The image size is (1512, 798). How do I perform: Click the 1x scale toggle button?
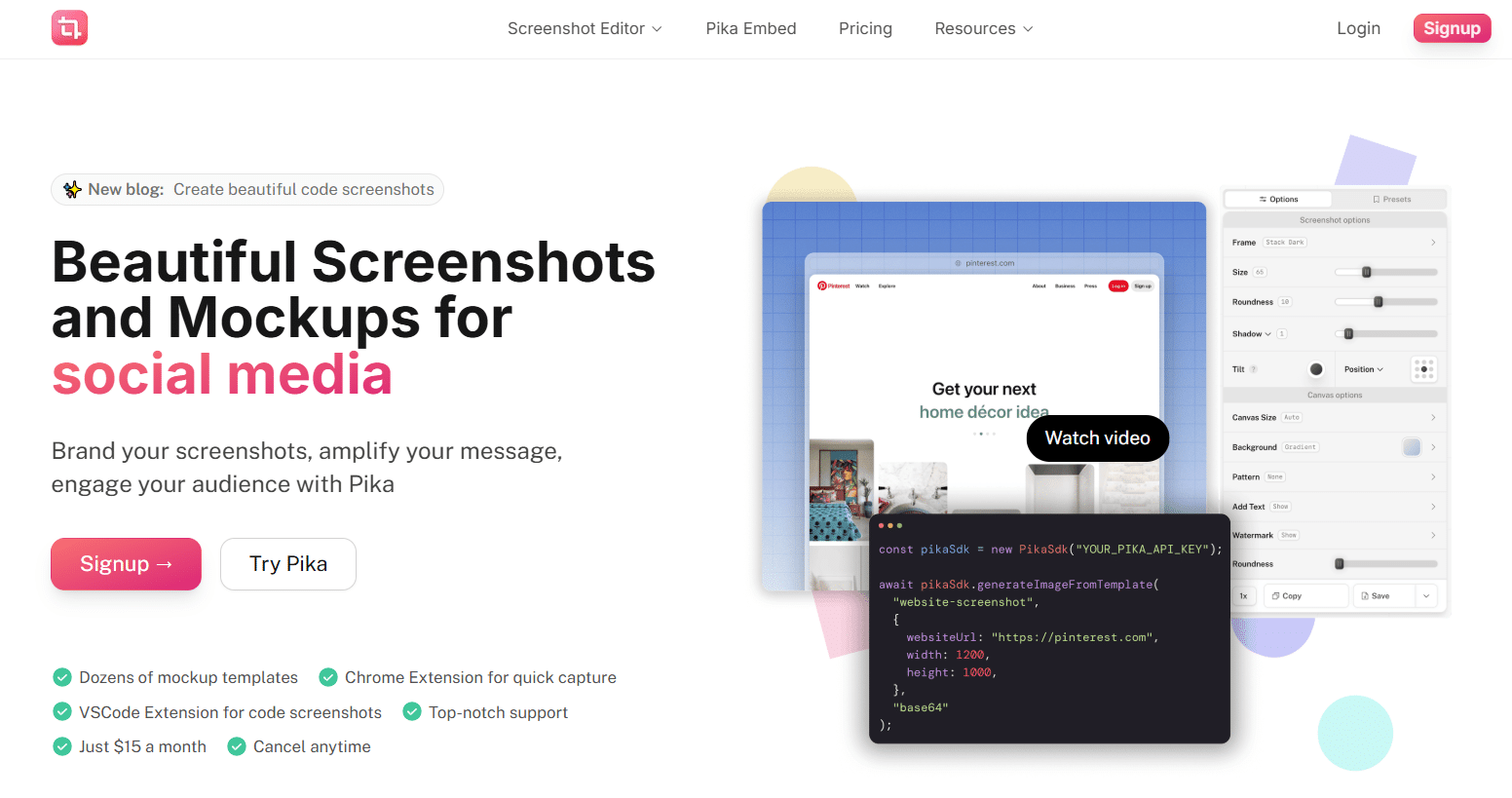pyautogui.click(x=1243, y=596)
